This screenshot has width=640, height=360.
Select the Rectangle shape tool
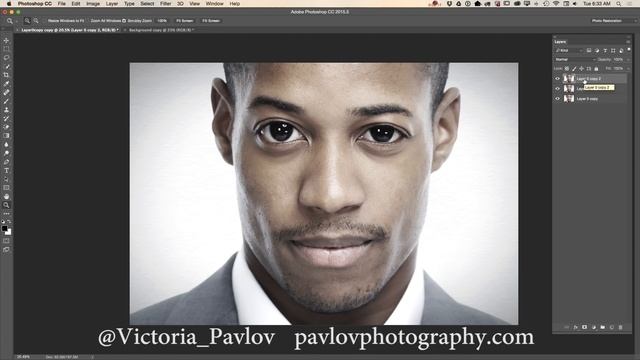6,188
